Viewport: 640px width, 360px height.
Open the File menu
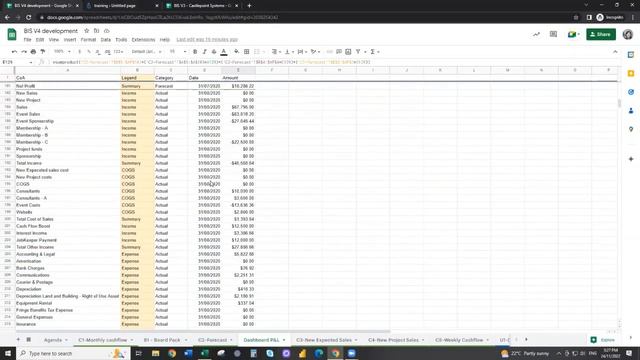(27, 40)
